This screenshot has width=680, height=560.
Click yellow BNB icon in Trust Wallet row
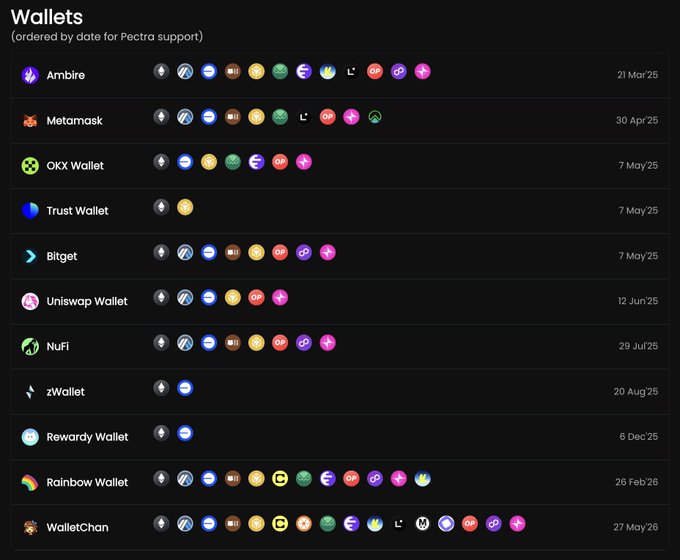click(x=185, y=207)
